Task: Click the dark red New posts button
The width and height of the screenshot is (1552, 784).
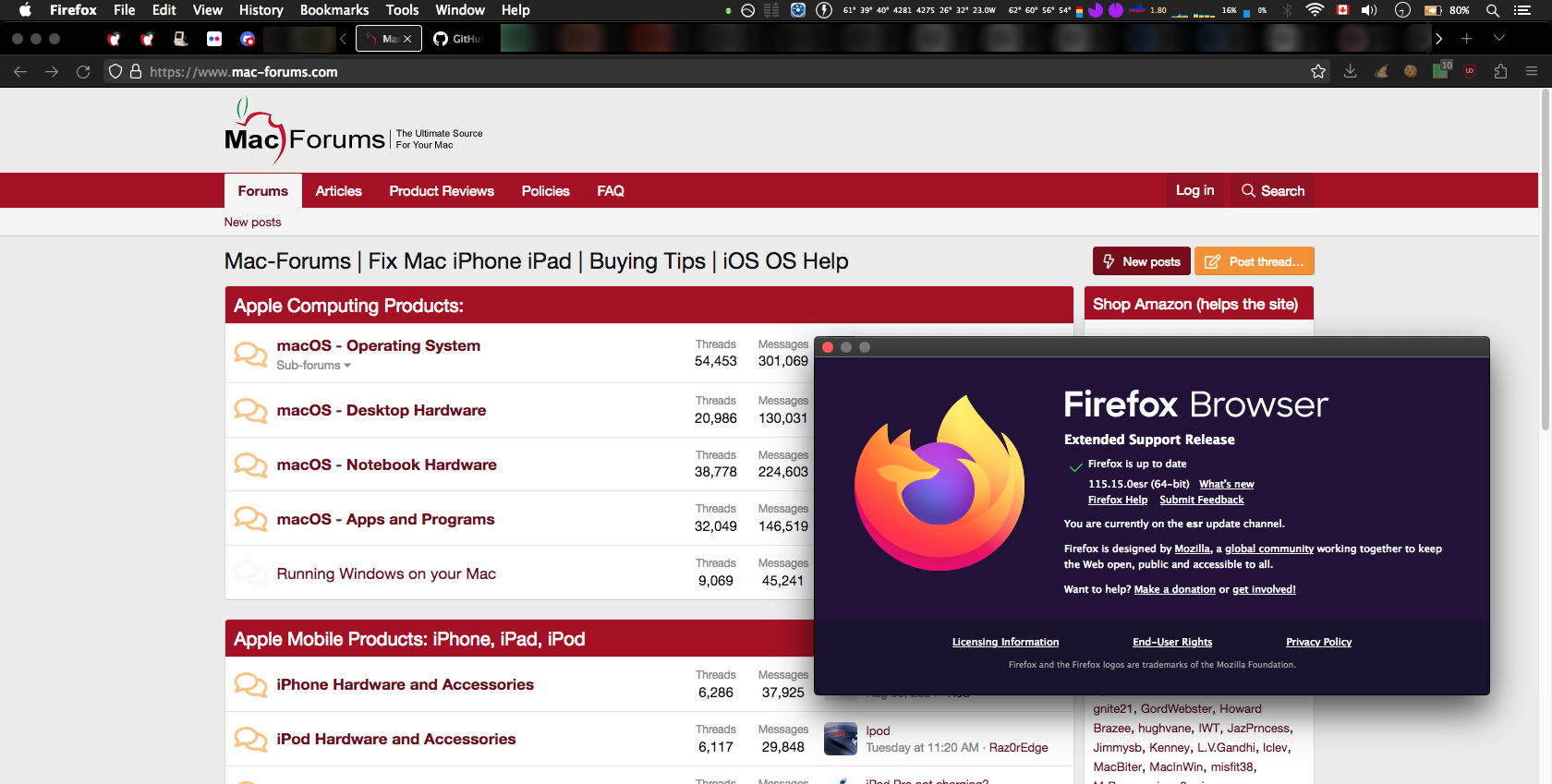Action: click(x=1142, y=261)
